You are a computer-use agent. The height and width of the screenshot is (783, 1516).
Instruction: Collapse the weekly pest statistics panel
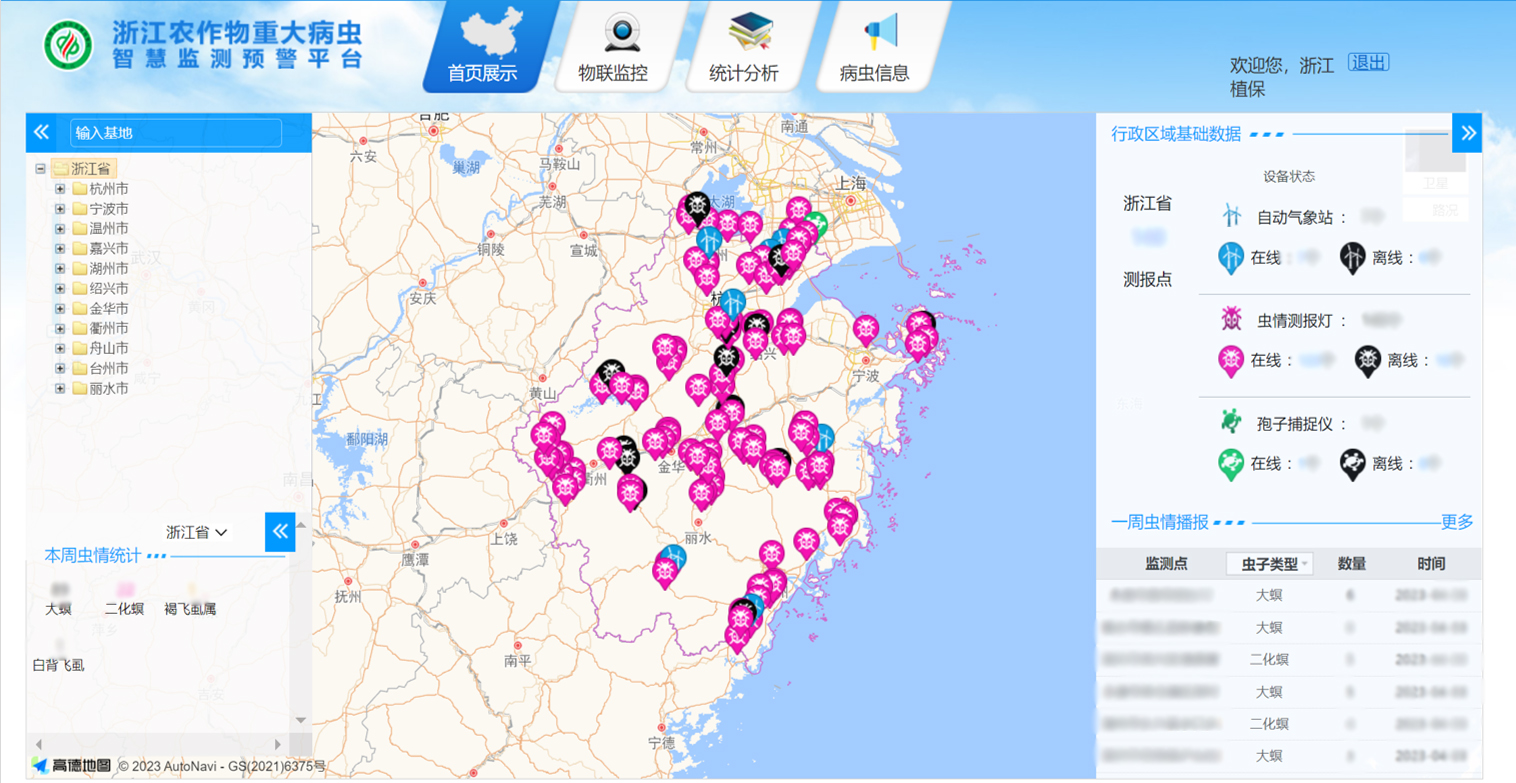pos(280,531)
